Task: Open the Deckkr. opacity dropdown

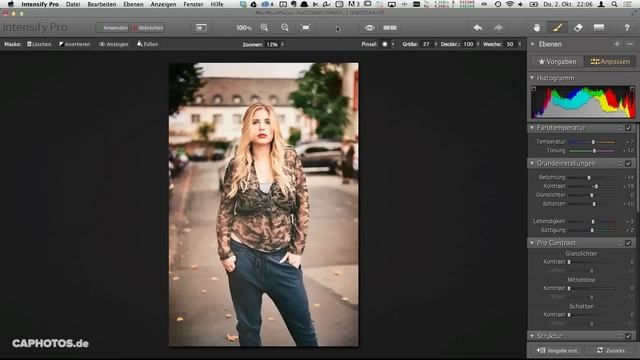Action: [478, 44]
